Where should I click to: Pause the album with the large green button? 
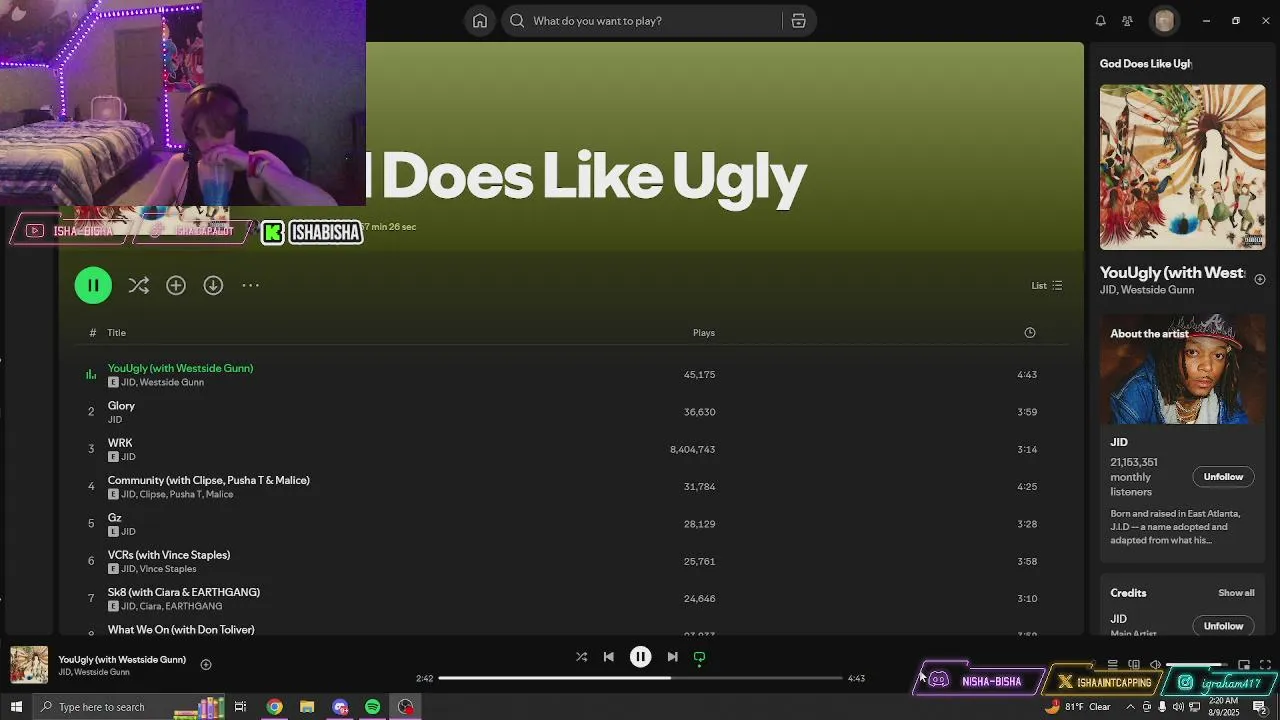[93, 285]
